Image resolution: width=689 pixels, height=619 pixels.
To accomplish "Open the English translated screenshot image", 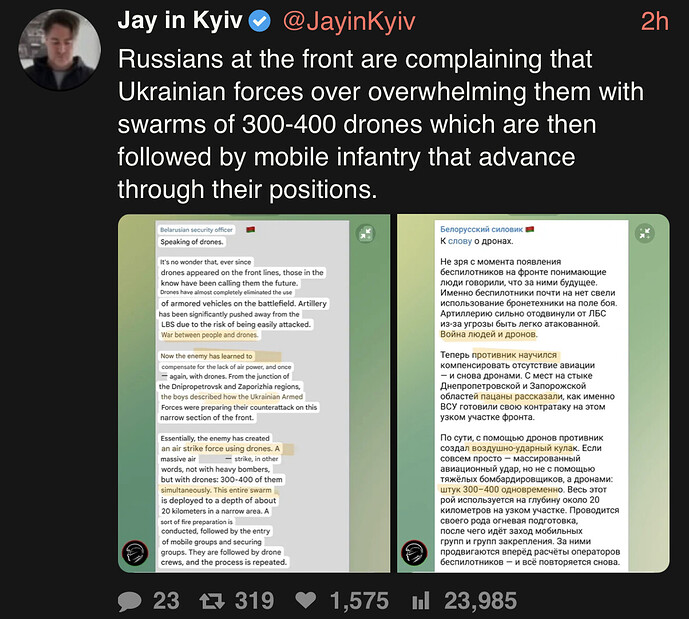I will coord(254,393).
